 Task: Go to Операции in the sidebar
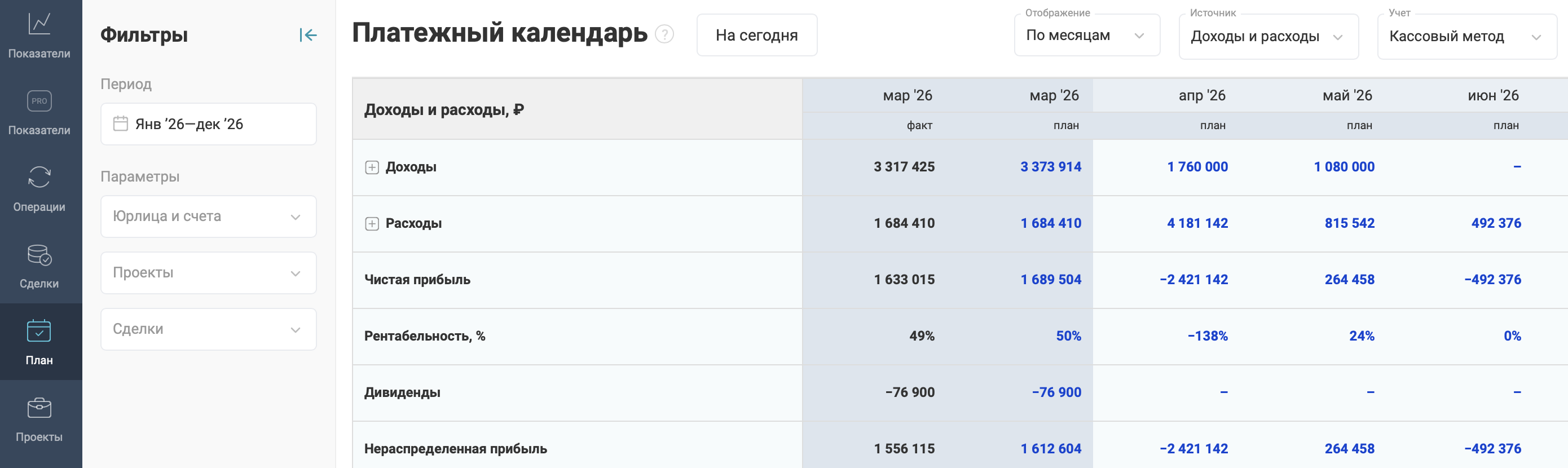coord(39,178)
